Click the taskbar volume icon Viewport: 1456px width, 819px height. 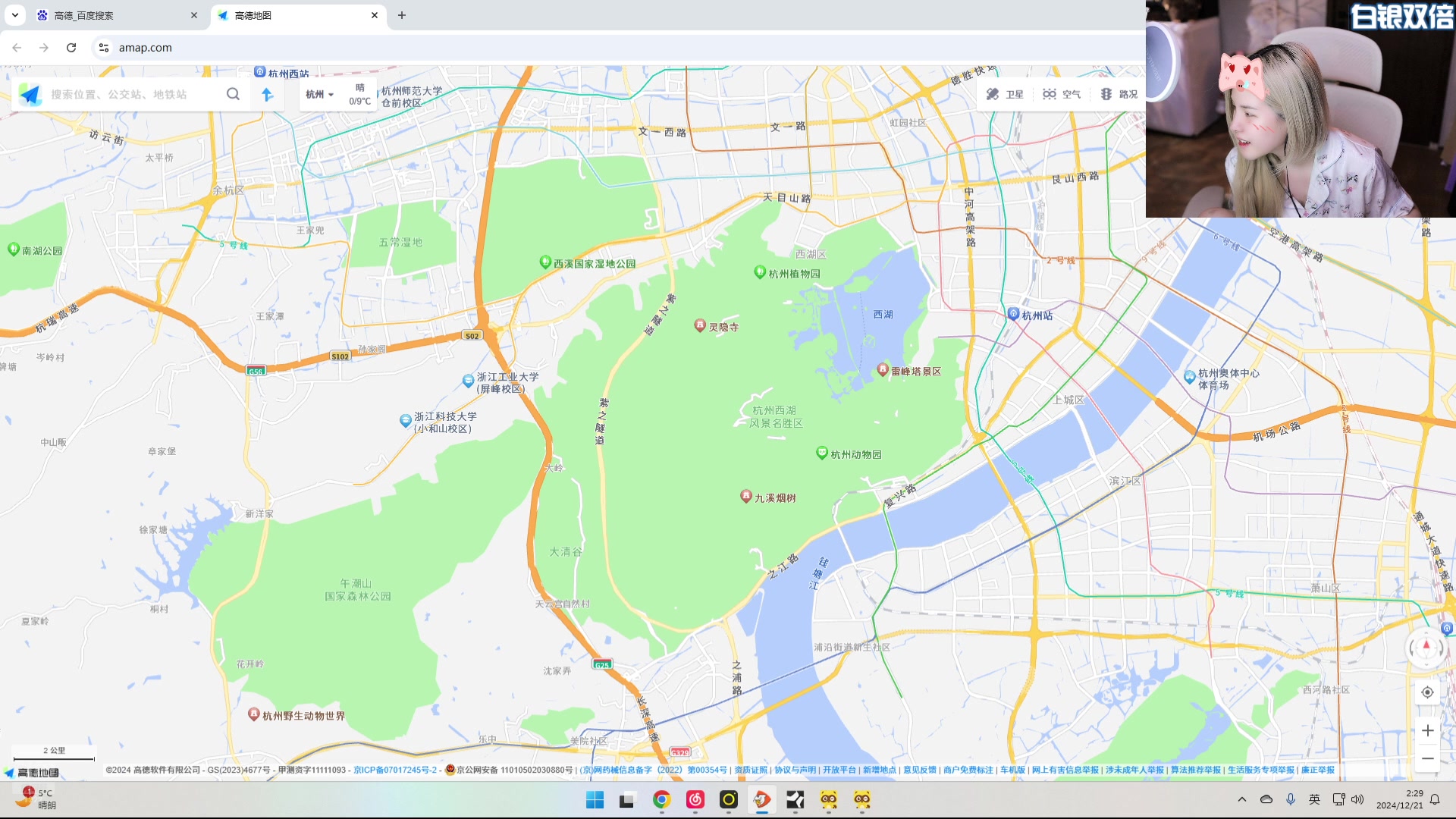(x=1357, y=799)
